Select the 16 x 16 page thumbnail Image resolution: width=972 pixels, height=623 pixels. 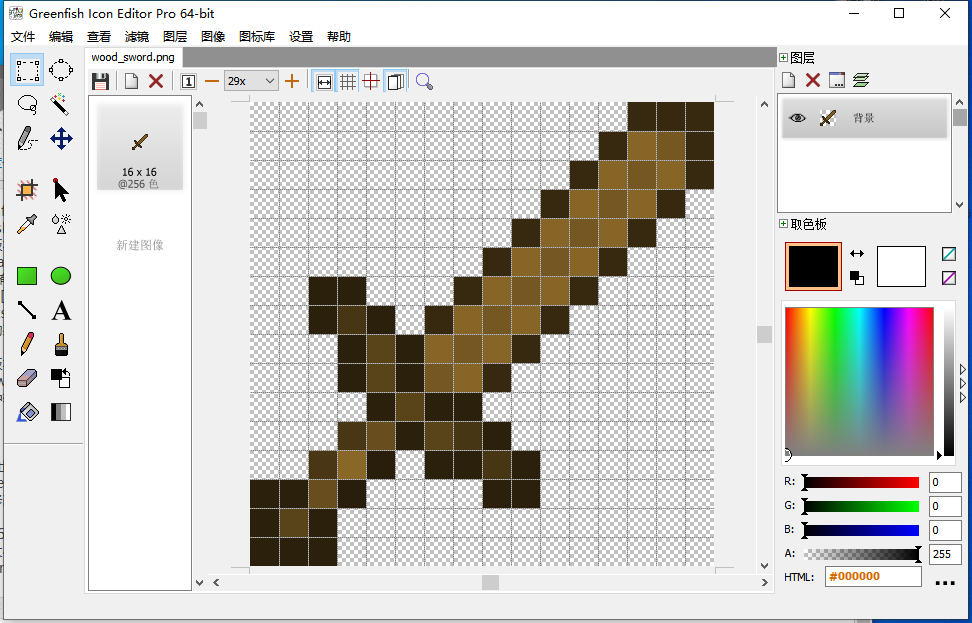tap(139, 146)
